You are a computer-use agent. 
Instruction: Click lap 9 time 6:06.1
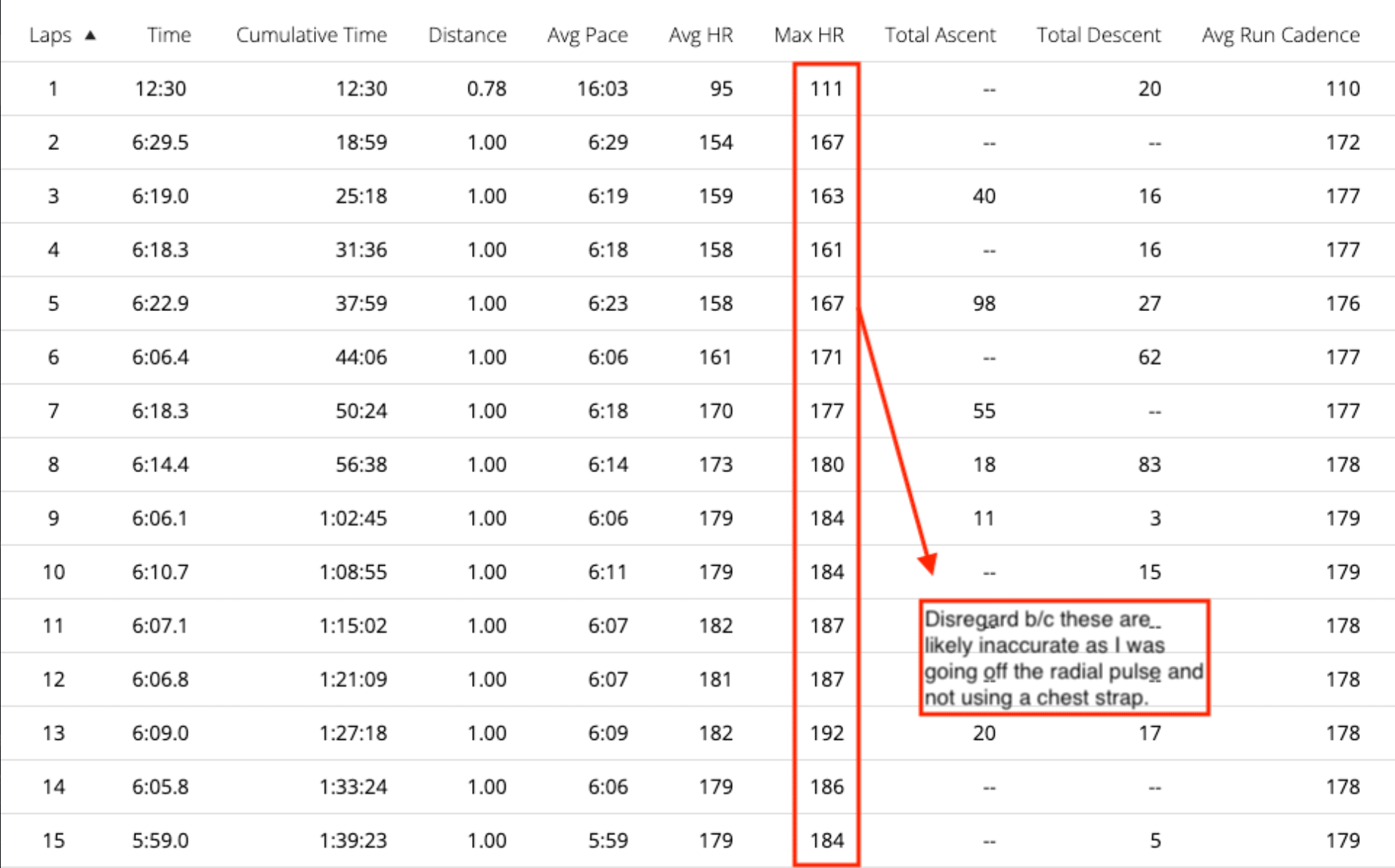pyautogui.click(x=160, y=518)
